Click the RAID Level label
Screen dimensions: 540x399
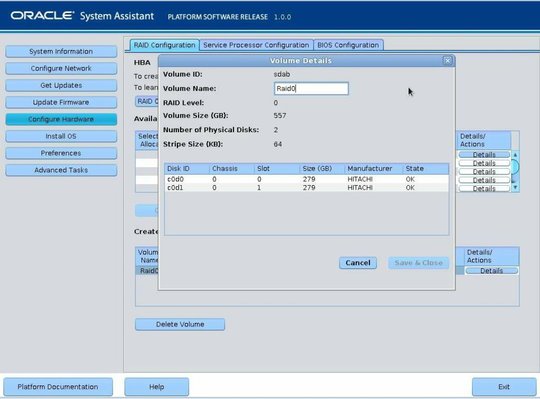pyautogui.click(x=183, y=103)
